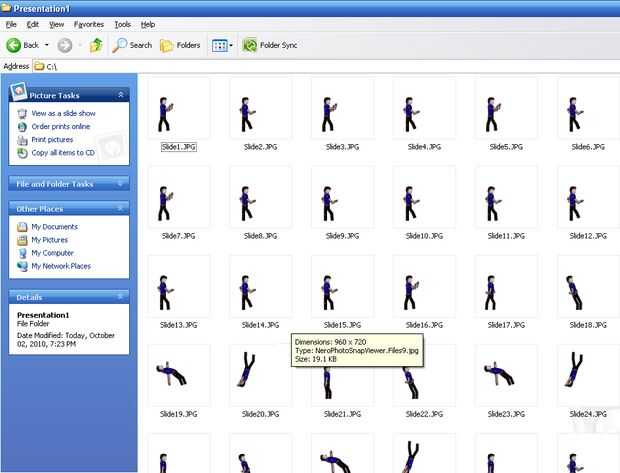The image size is (620, 473).
Task: Open My Pictures link
Action: click(49, 240)
